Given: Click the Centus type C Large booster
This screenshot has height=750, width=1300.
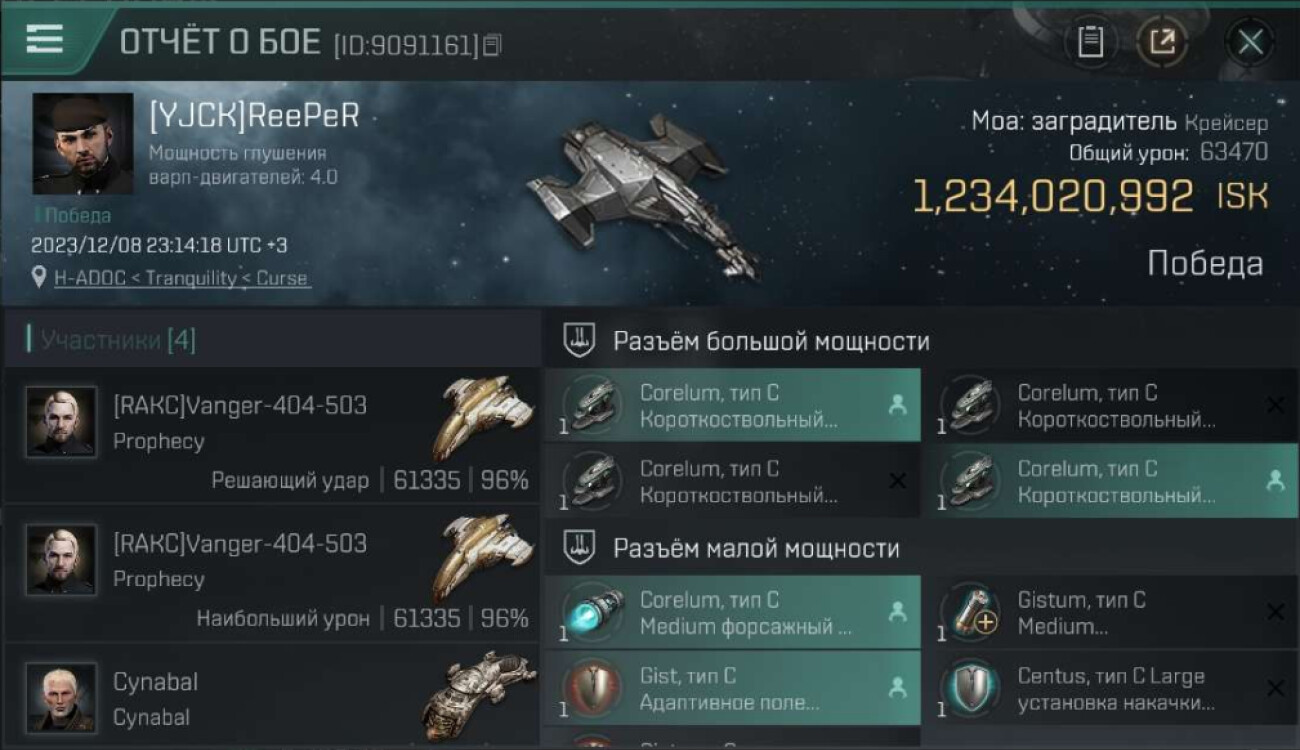Looking at the screenshot, I should pyautogui.click(x=1110, y=689).
